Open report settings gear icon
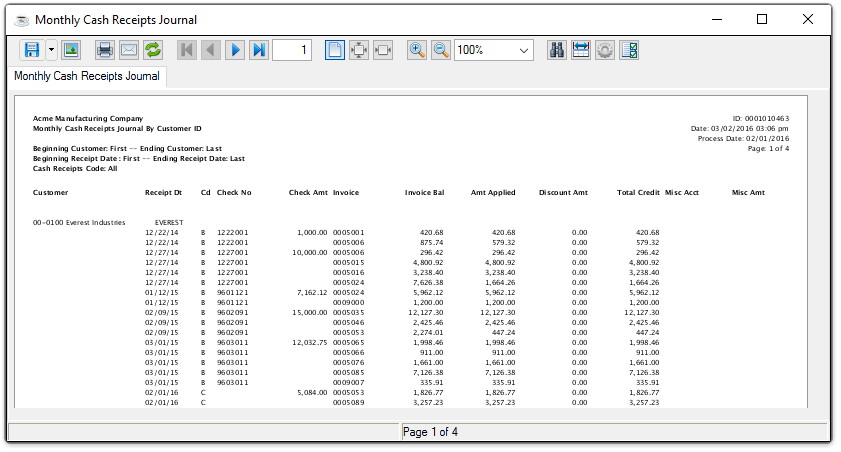The height and width of the screenshot is (452, 841). click(605, 50)
